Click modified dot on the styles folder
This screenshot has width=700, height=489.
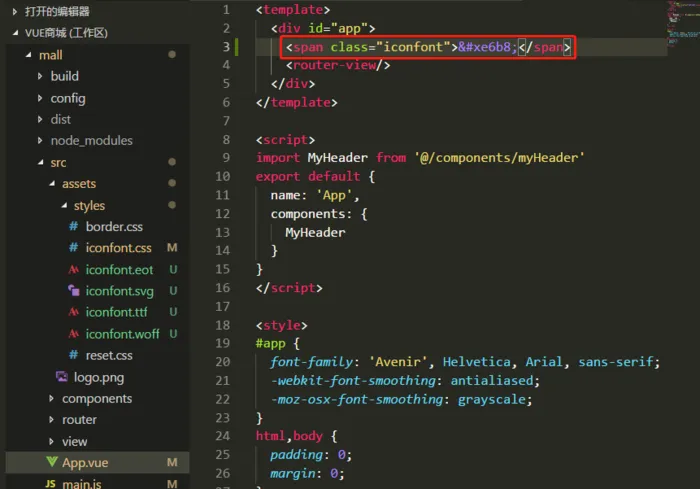[x=172, y=205]
